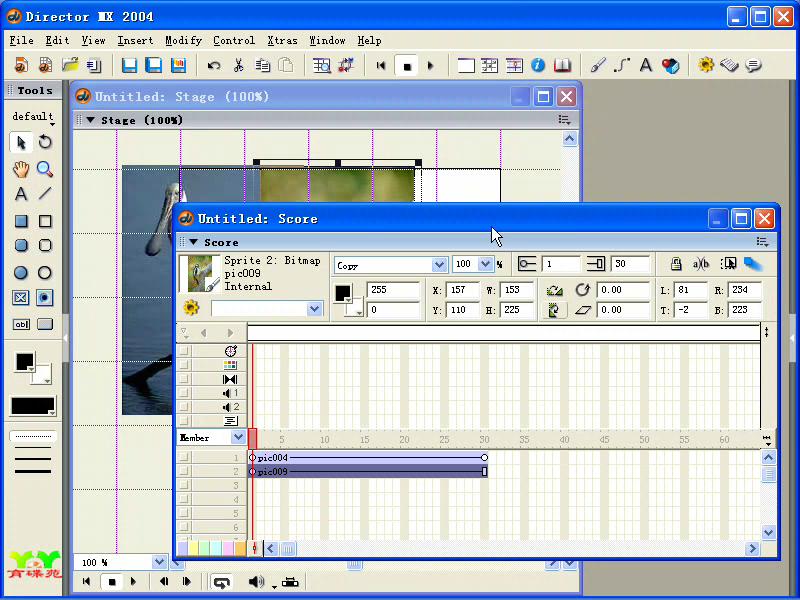Collapse the Stage panel triangle

pos(91,120)
